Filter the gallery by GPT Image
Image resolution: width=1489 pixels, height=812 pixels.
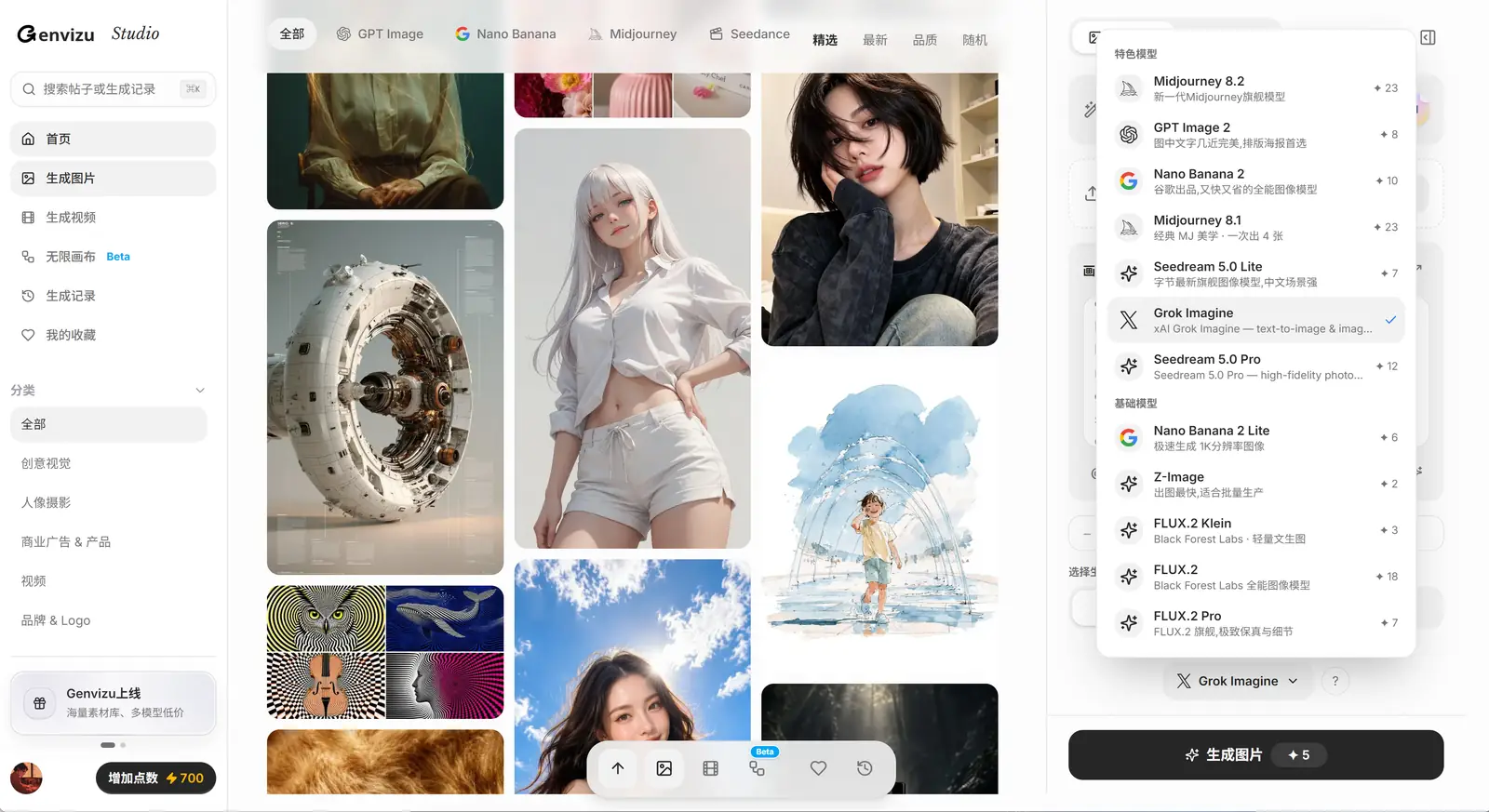380,33
